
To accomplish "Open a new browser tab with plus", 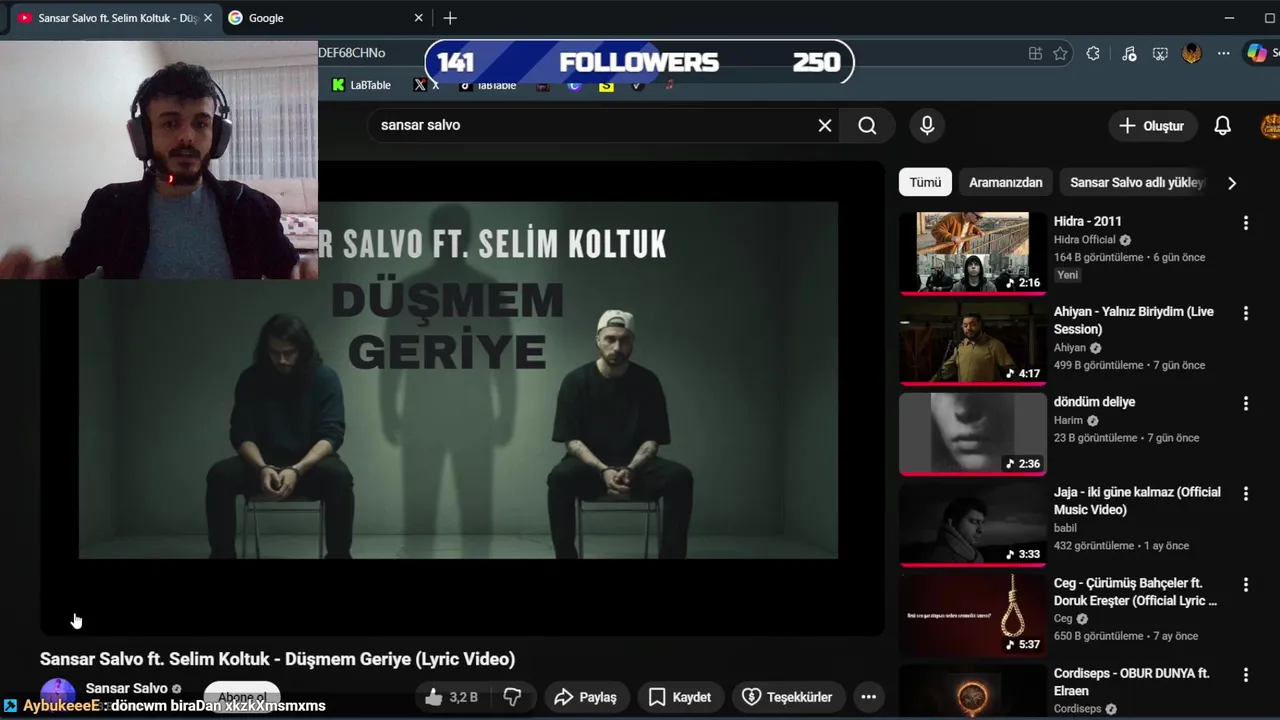I will (450, 18).
